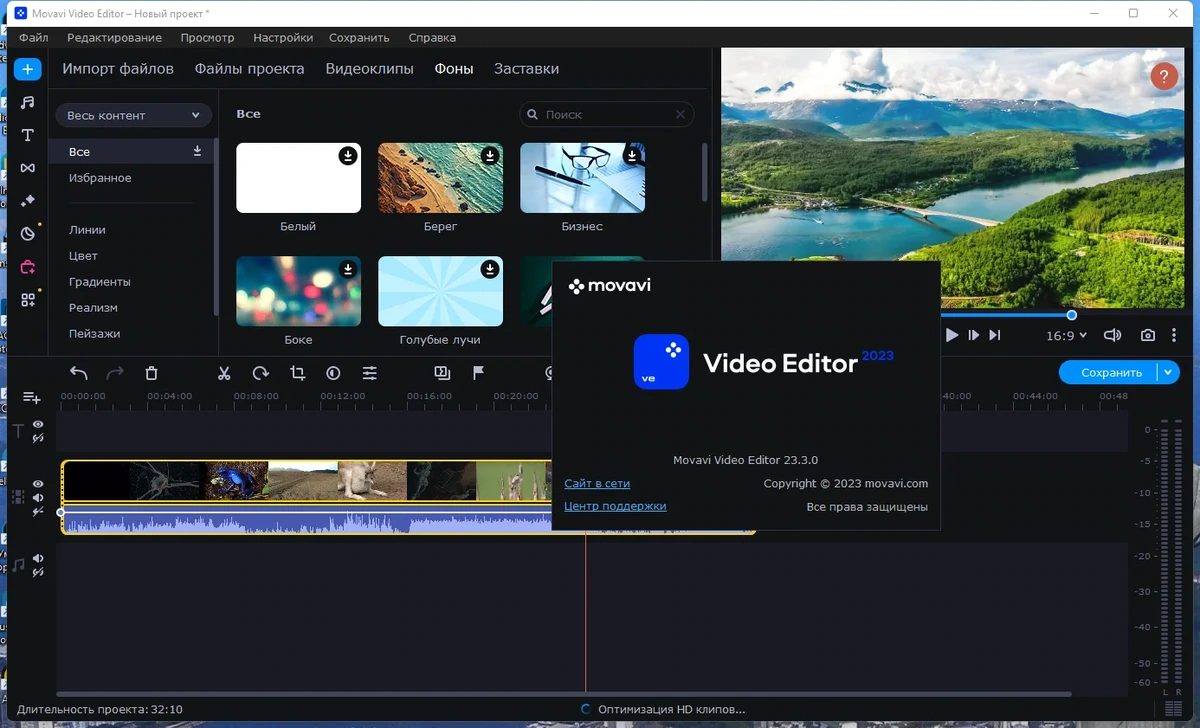Click the Add track icon
The height and width of the screenshot is (728, 1200).
pos(31,398)
